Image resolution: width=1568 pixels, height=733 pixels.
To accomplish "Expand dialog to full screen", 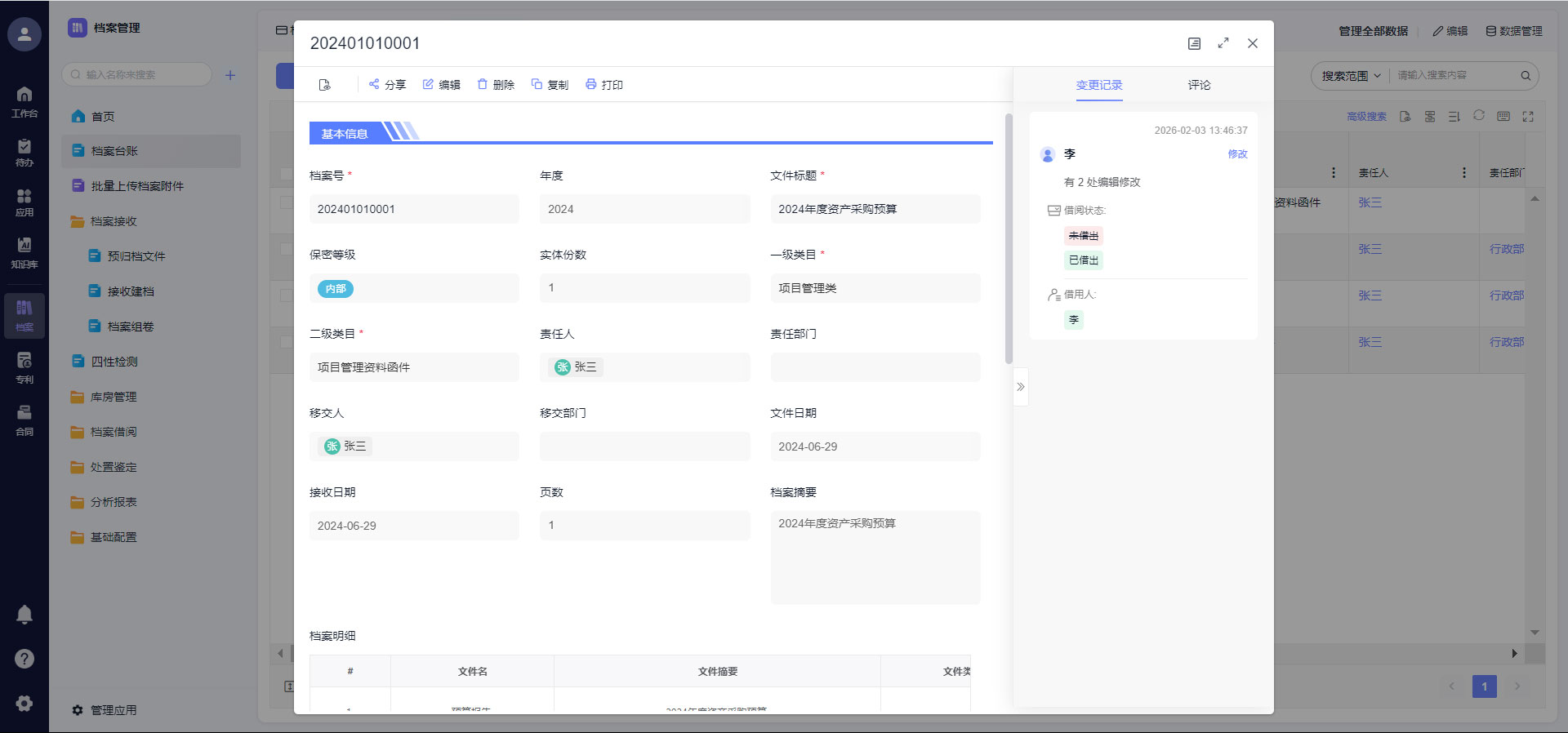I will pos(1223,43).
